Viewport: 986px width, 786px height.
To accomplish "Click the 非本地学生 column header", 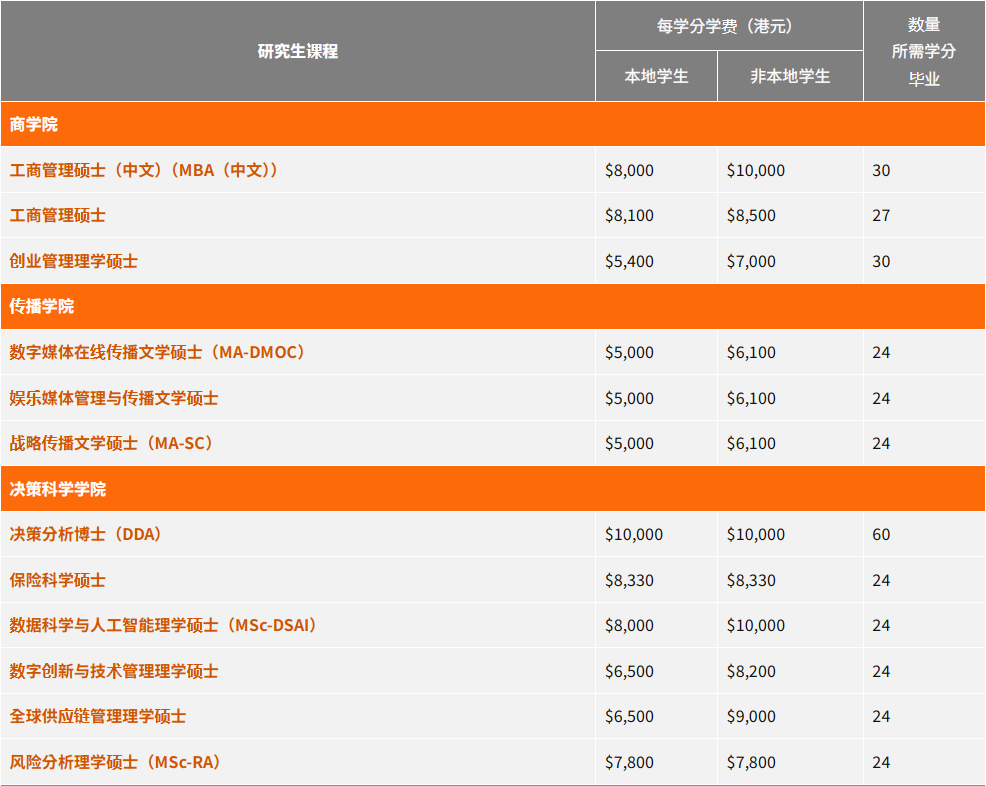I will pyautogui.click(x=790, y=76).
